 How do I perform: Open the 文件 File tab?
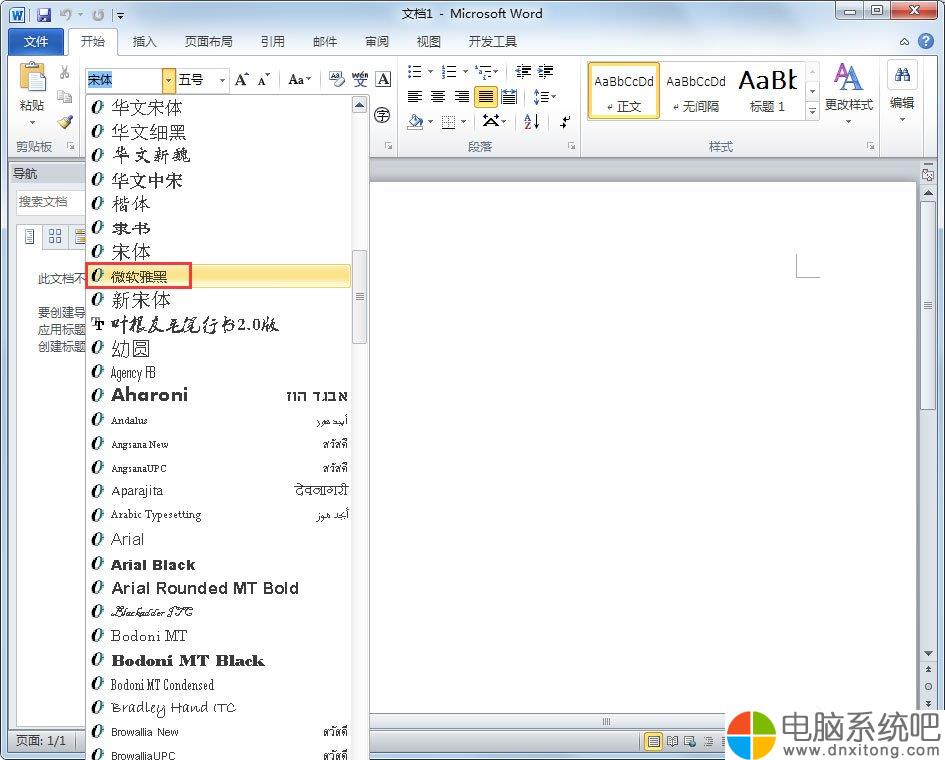(36, 42)
